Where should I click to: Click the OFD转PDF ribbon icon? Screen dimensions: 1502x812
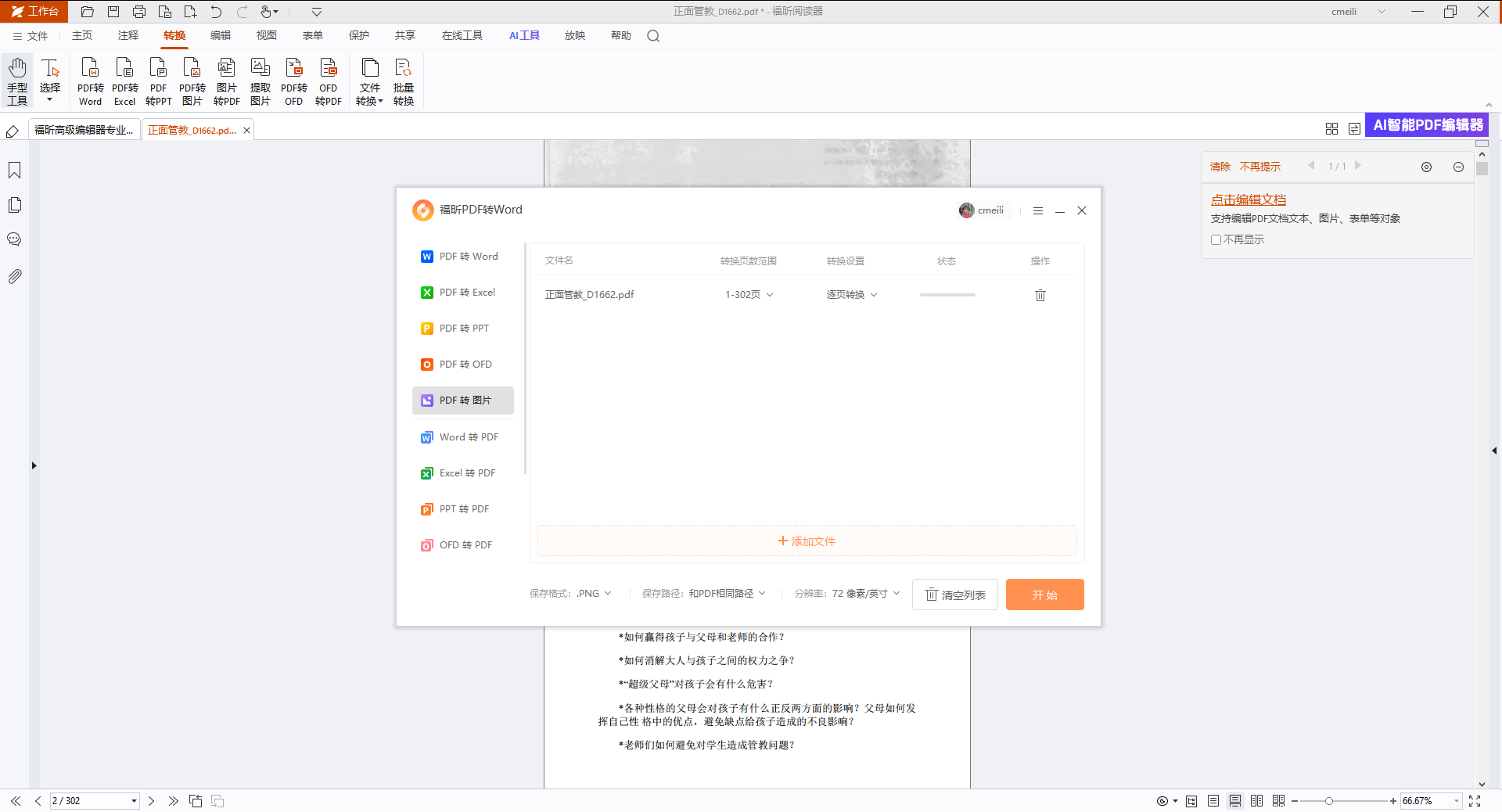[x=328, y=81]
